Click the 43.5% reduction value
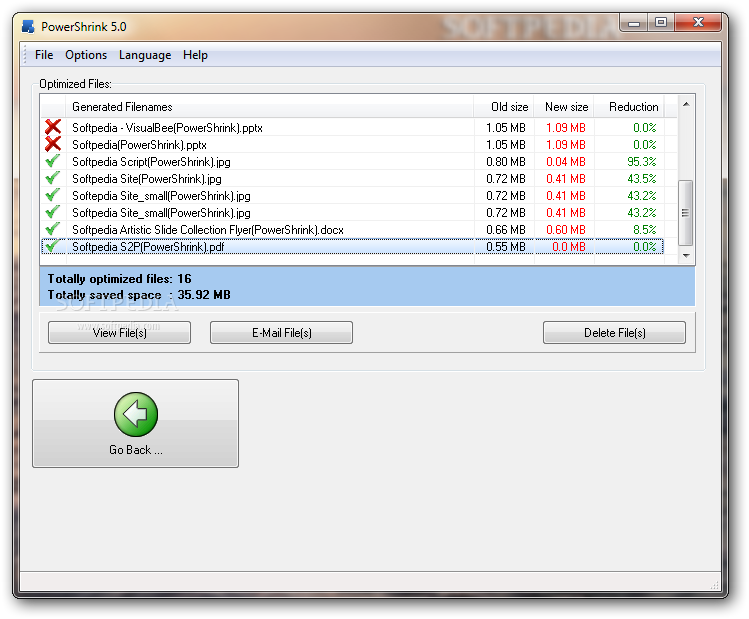The width and height of the screenshot is (749, 619). (642, 179)
